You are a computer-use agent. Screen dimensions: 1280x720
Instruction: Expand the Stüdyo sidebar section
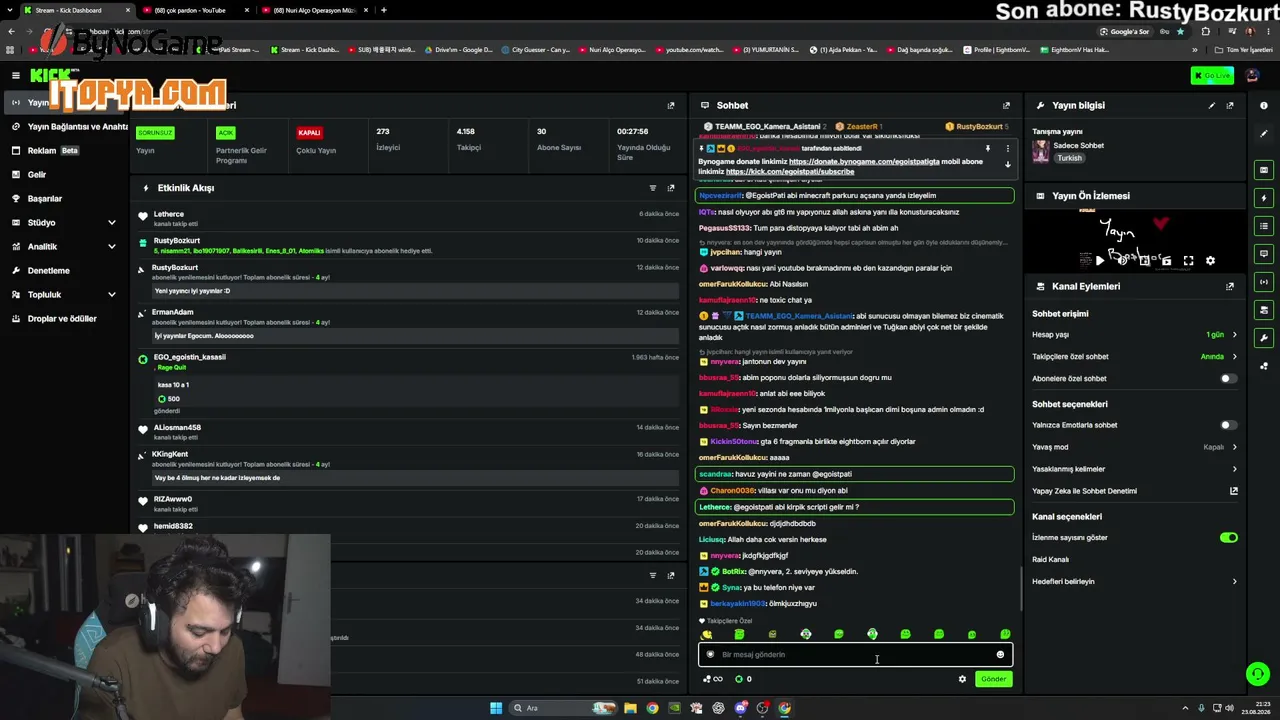pyautogui.click(x=112, y=223)
